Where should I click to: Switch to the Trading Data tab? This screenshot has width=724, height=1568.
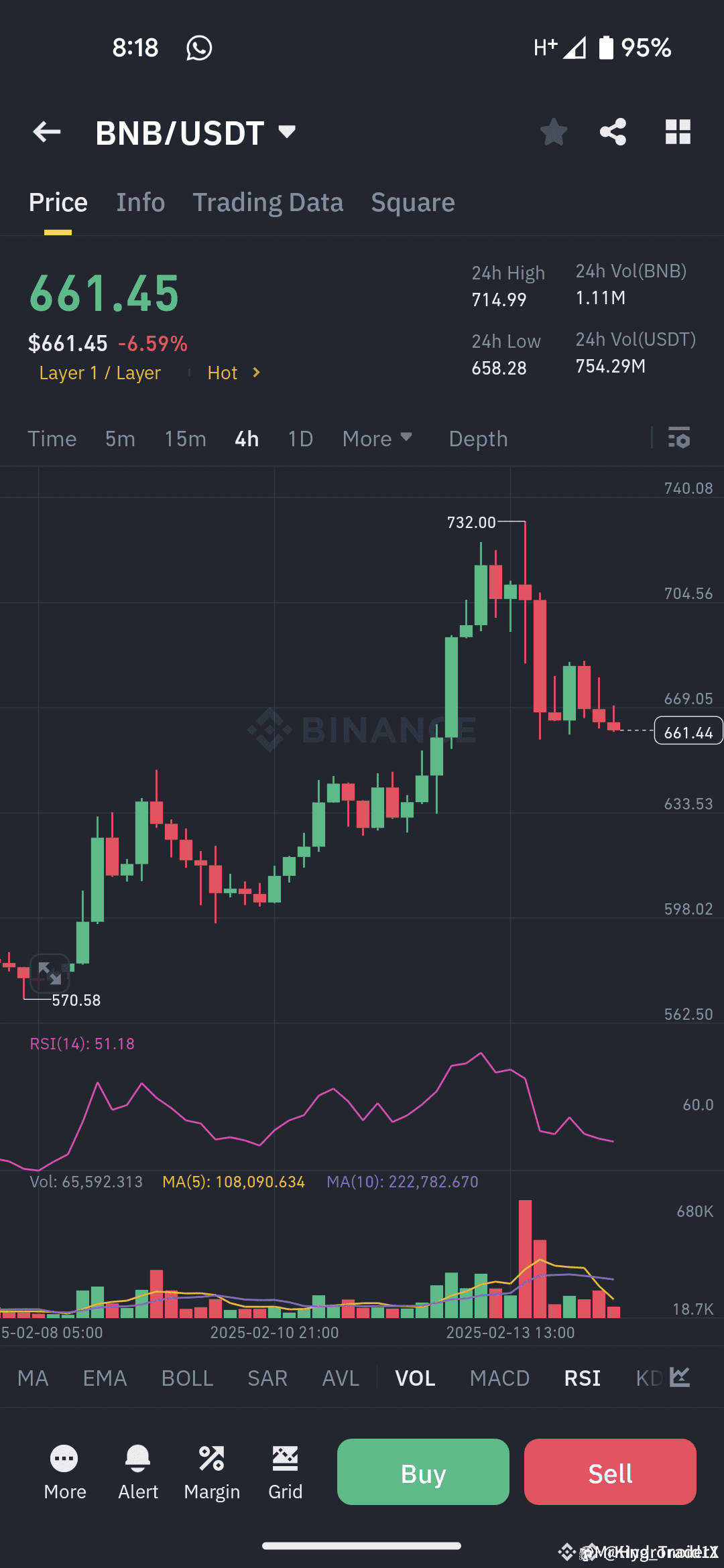click(x=267, y=202)
